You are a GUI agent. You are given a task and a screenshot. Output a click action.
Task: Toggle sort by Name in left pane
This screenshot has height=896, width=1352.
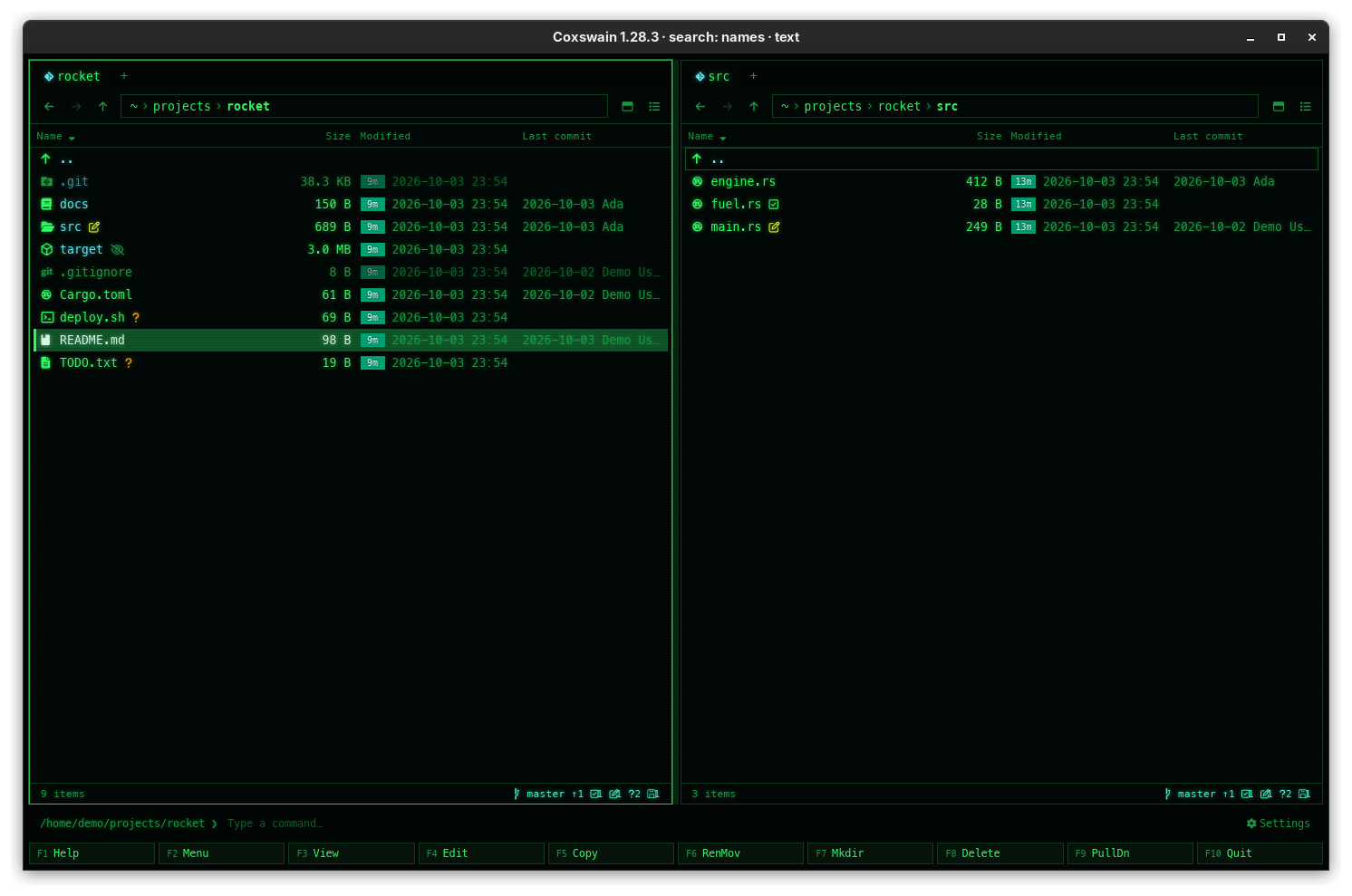pyautogui.click(x=55, y=137)
